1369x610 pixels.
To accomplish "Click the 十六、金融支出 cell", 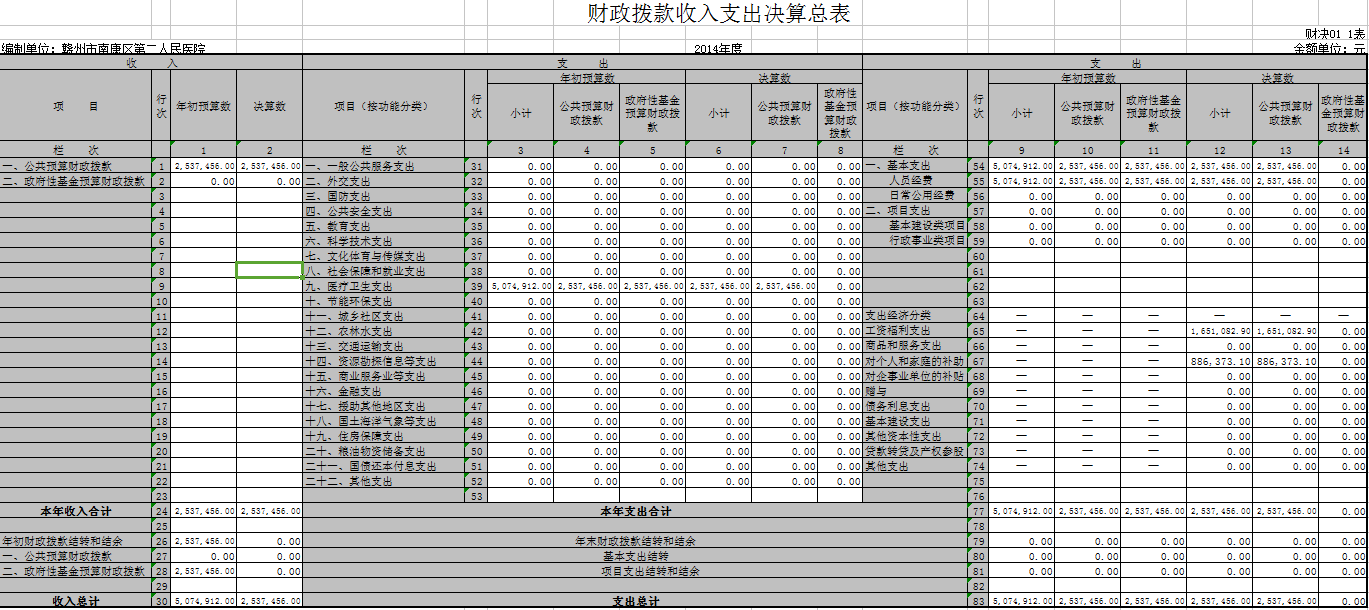I will [x=384, y=392].
